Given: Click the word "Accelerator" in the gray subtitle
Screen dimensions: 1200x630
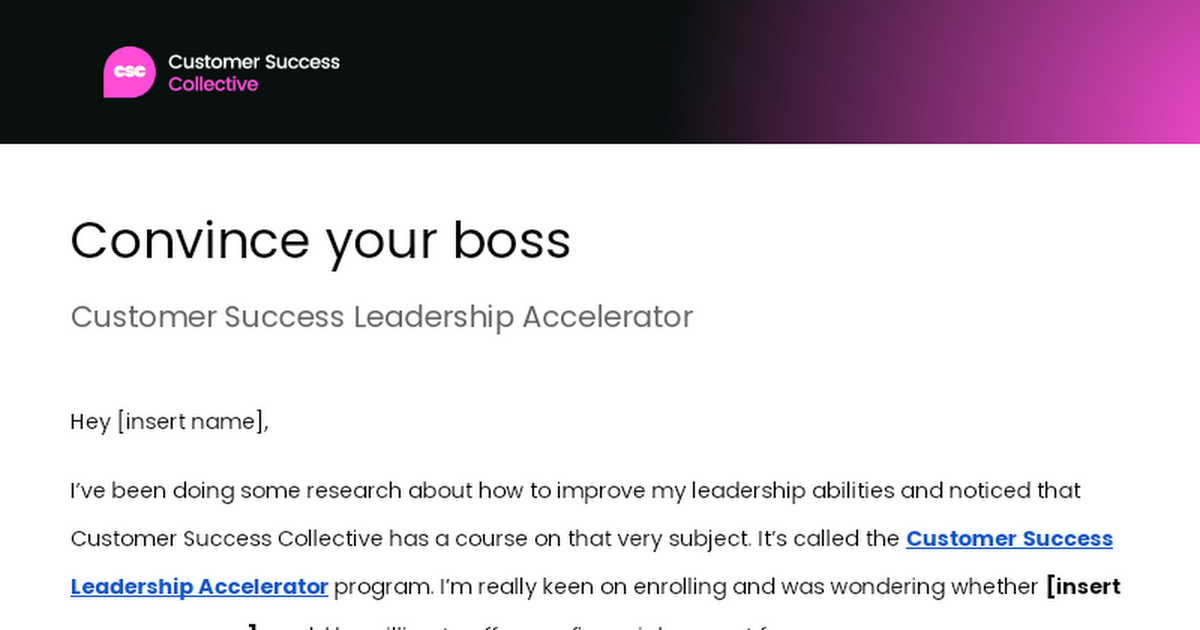Looking at the screenshot, I should (608, 317).
